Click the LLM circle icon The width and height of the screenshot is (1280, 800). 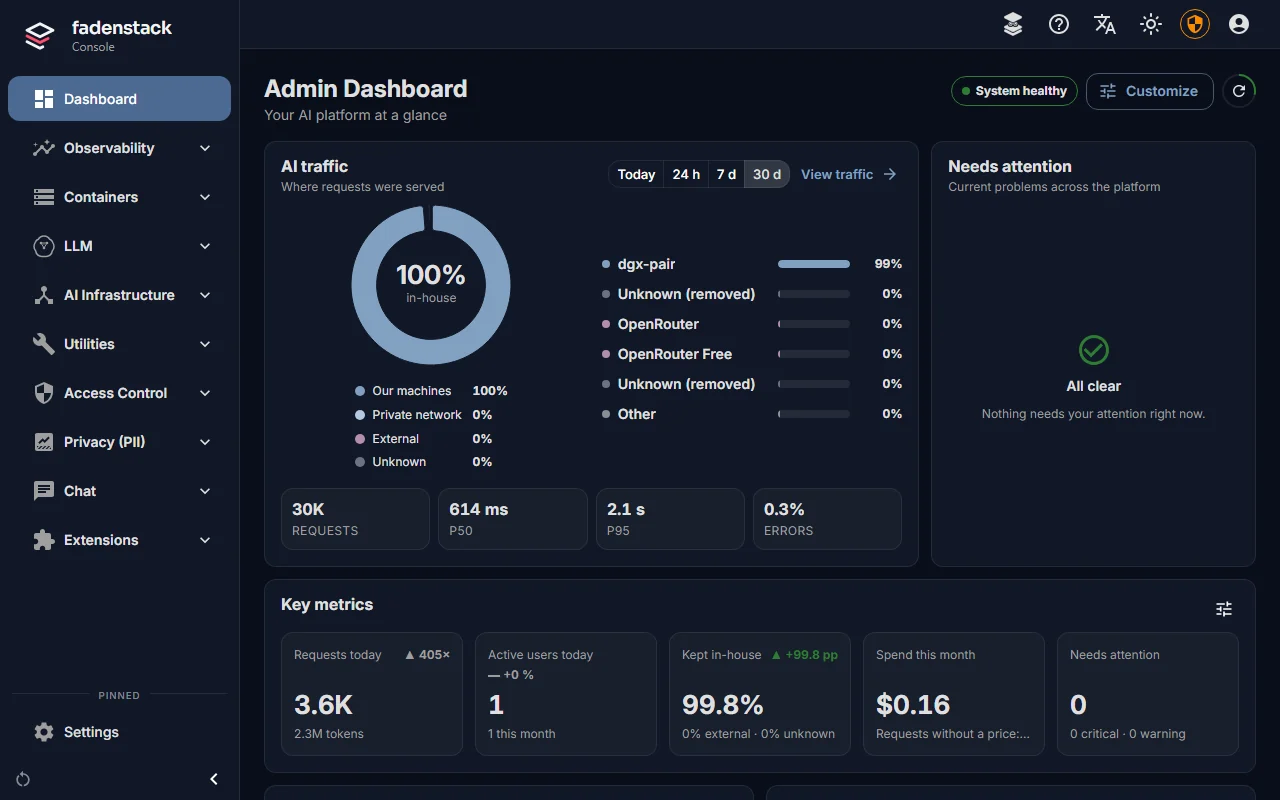pos(43,246)
